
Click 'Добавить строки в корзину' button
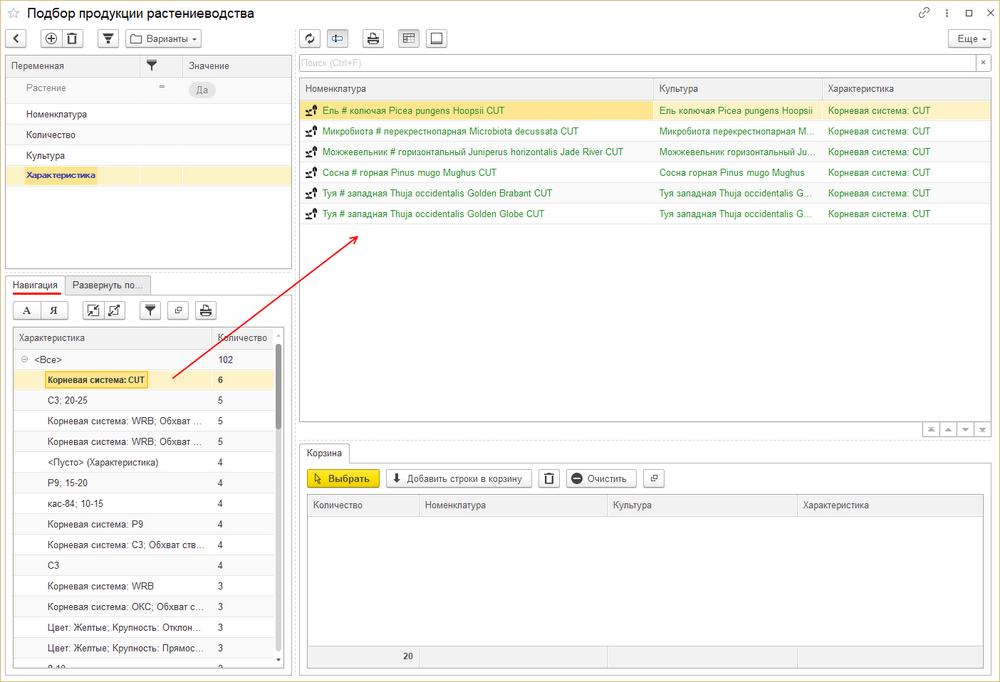coord(459,479)
